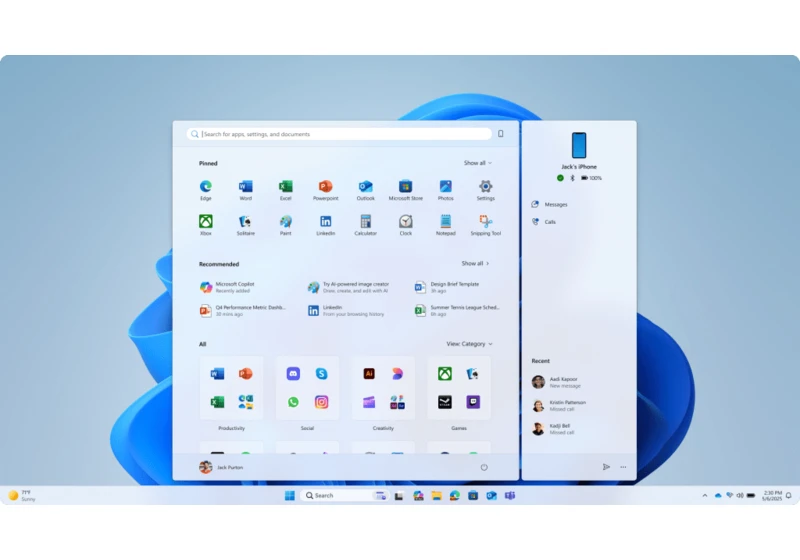The image size is (800, 560).
Task: Open Microsoft Teams from the taskbar
Action: click(510, 496)
